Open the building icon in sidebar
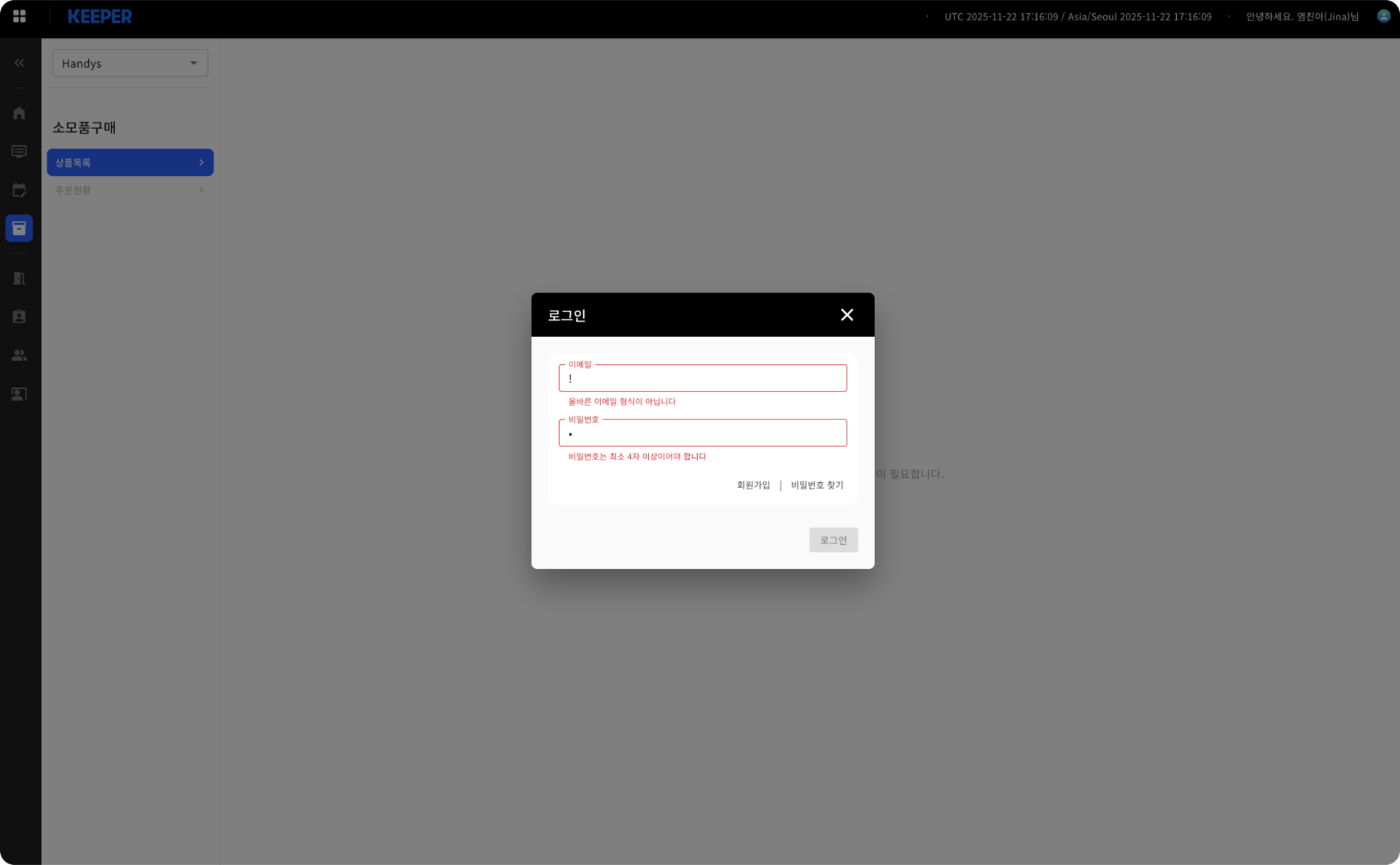Screen dimensions: 1400x865 point(20,278)
